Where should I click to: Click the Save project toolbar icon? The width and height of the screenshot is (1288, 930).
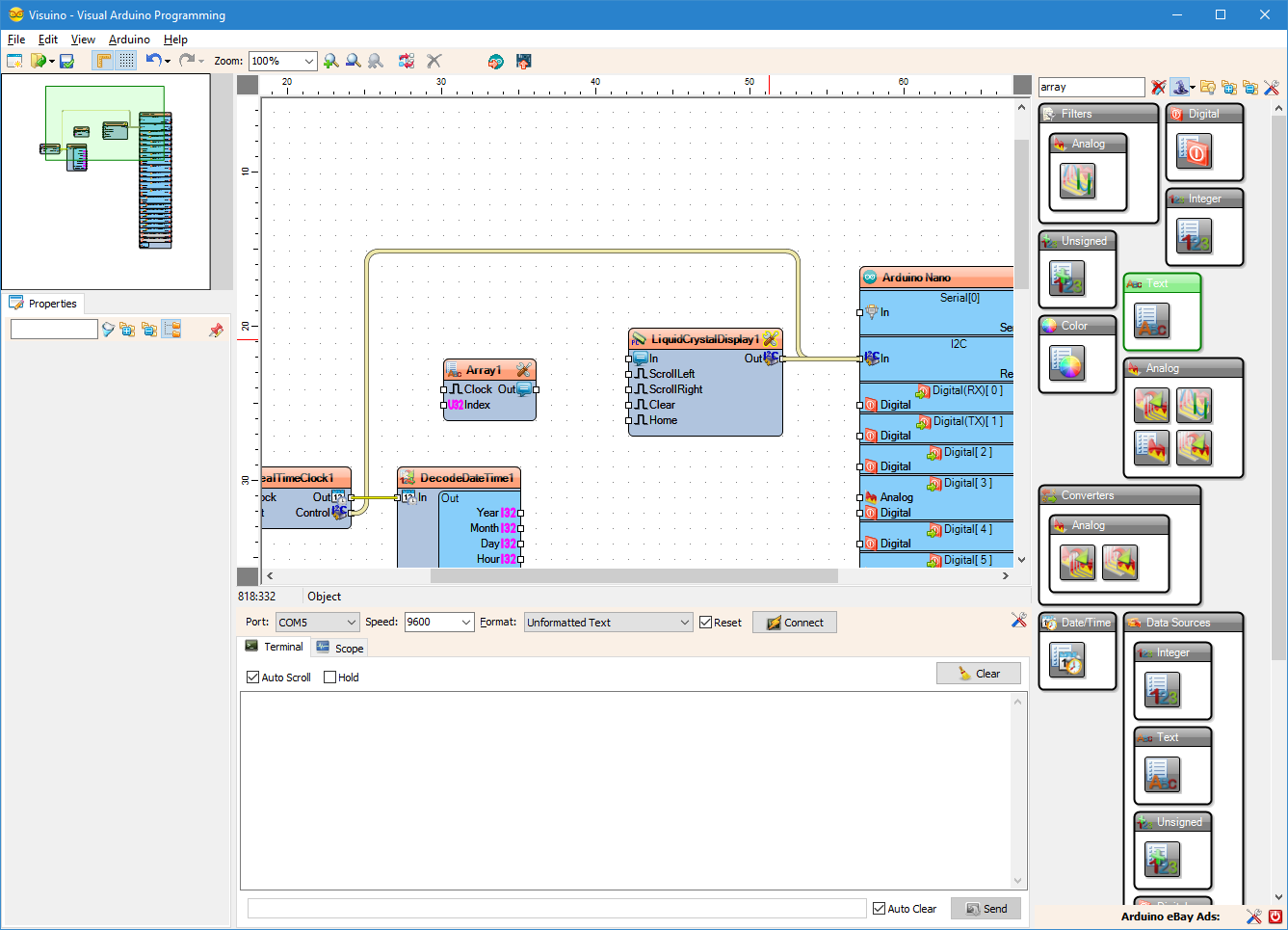pyautogui.click(x=66, y=61)
